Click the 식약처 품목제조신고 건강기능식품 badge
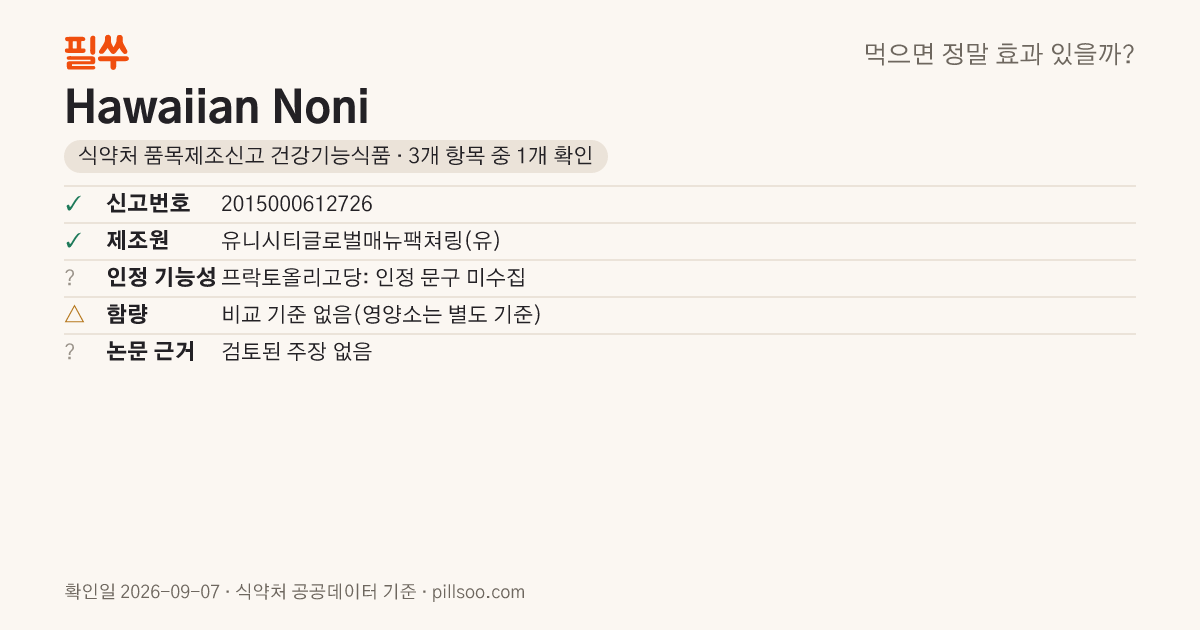The width and height of the screenshot is (1200, 630). pos(336,156)
